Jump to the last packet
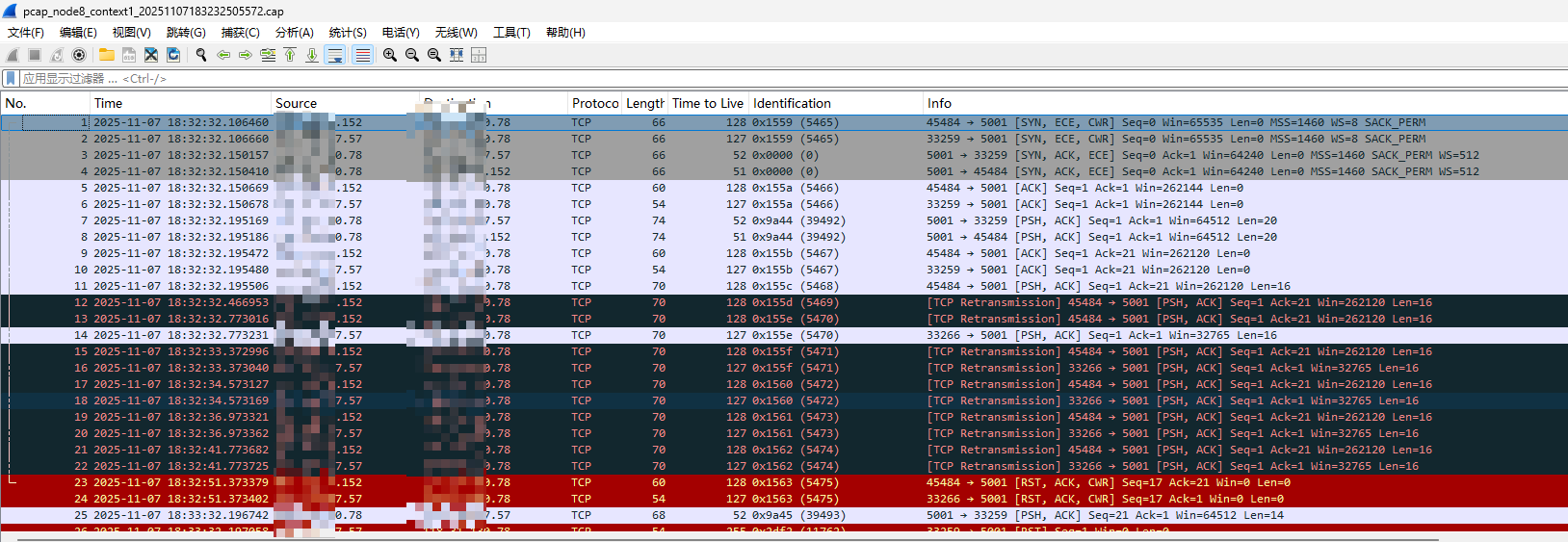Viewport: 1568px width, 542px height. pyautogui.click(x=312, y=55)
